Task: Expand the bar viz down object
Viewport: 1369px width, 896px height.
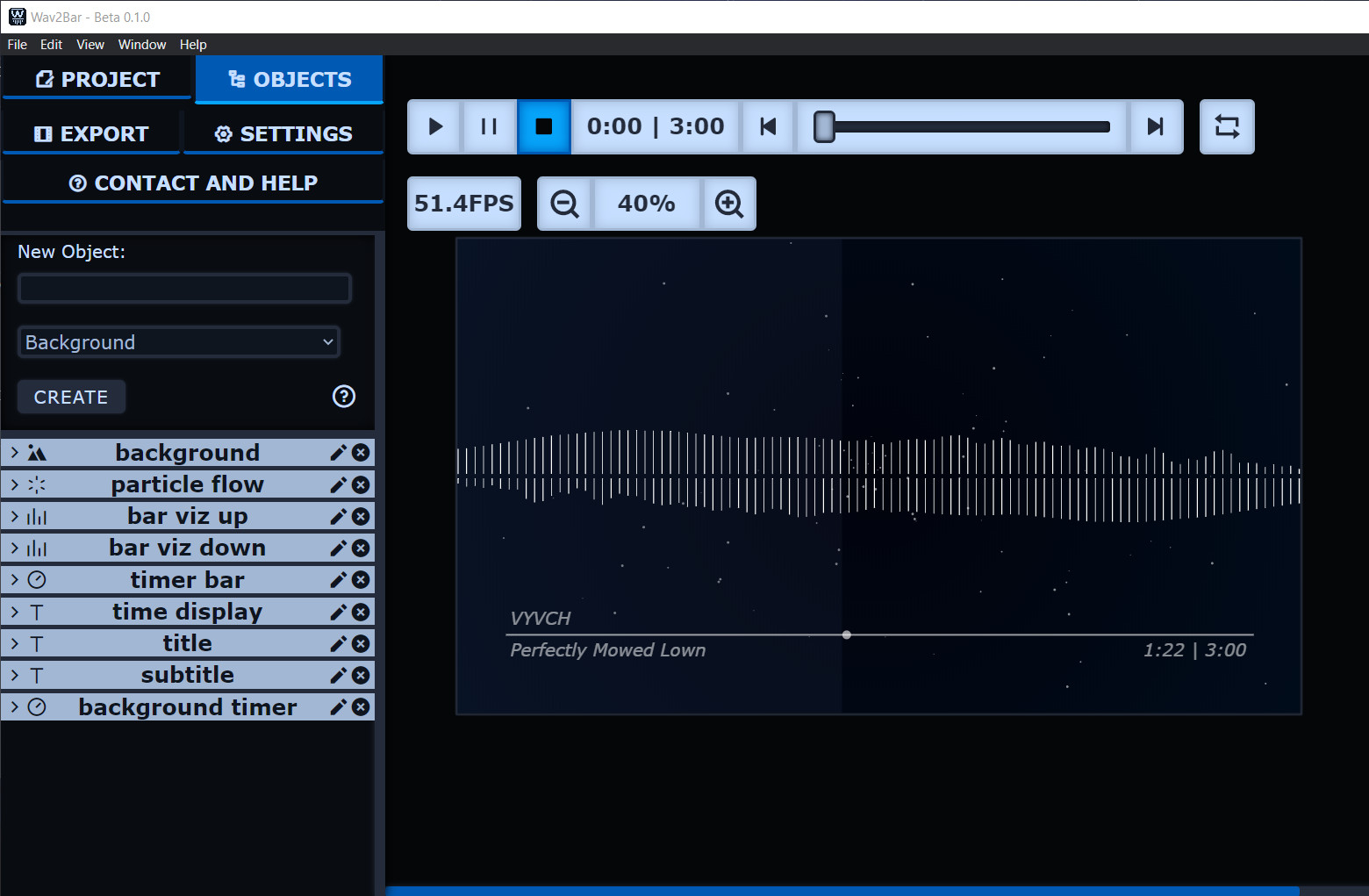Action: tap(14, 548)
